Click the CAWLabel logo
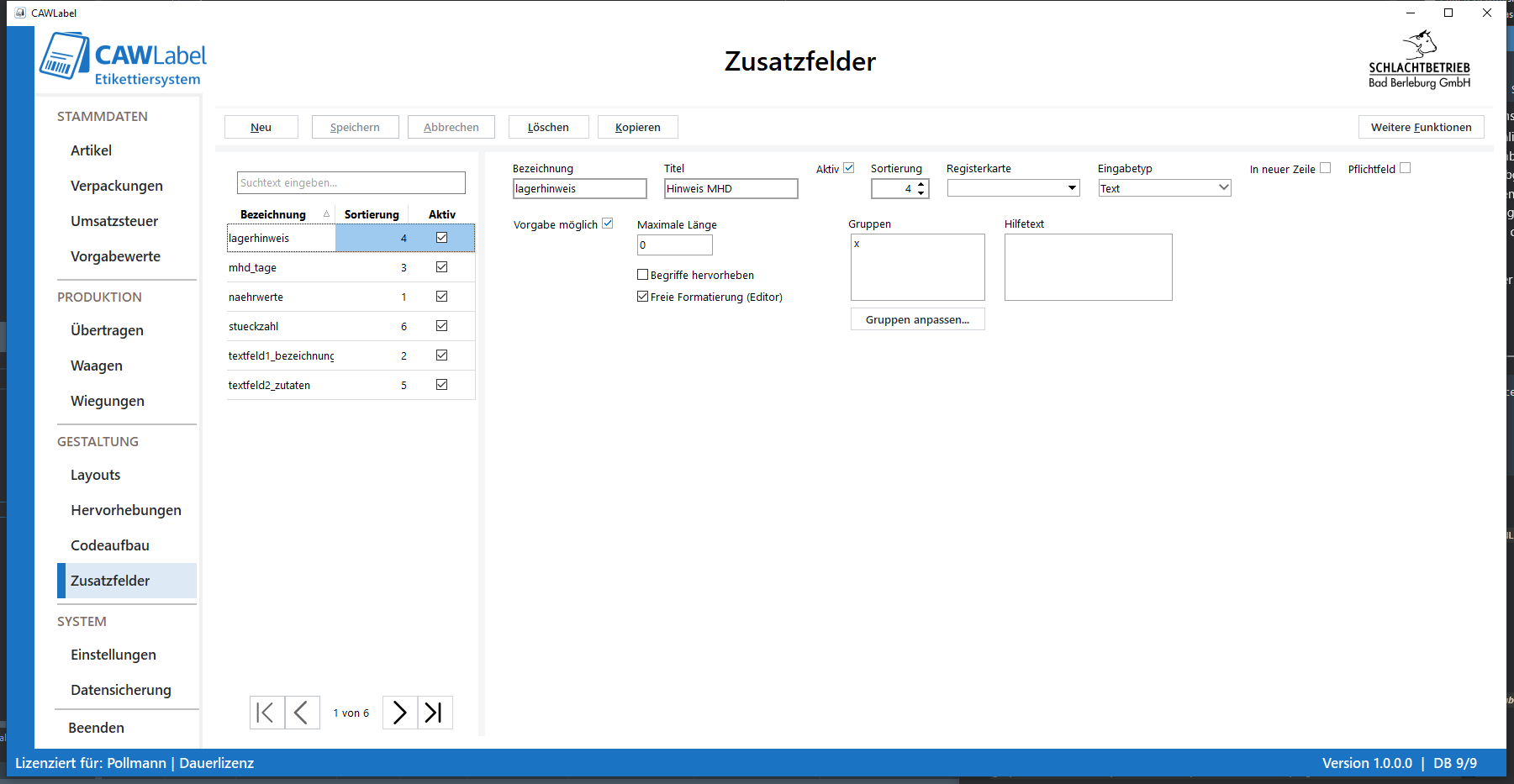The height and width of the screenshot is (784, 1514). [x=123, y=59]
